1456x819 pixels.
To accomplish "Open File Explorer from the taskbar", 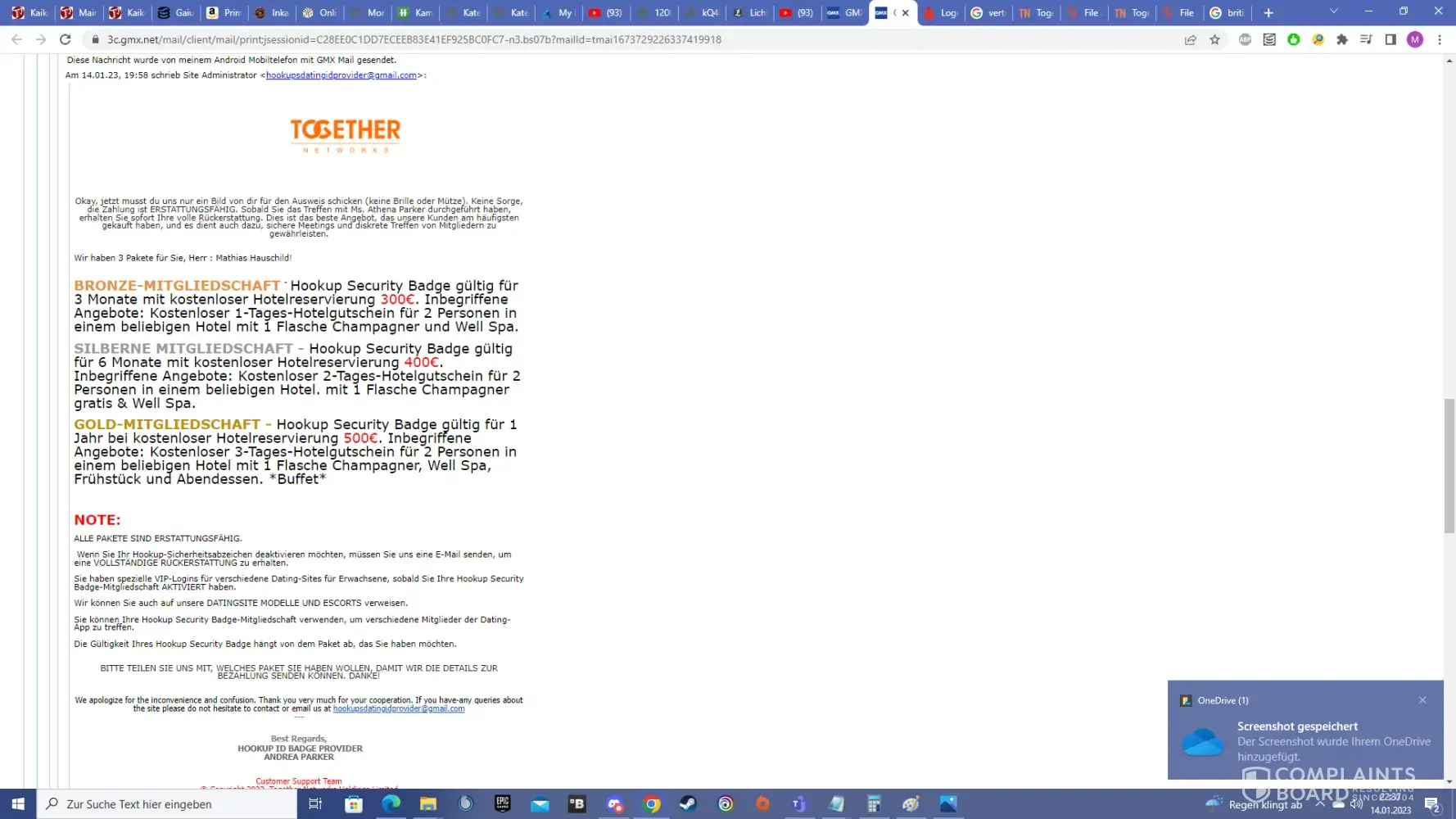I will click(427, 804).
